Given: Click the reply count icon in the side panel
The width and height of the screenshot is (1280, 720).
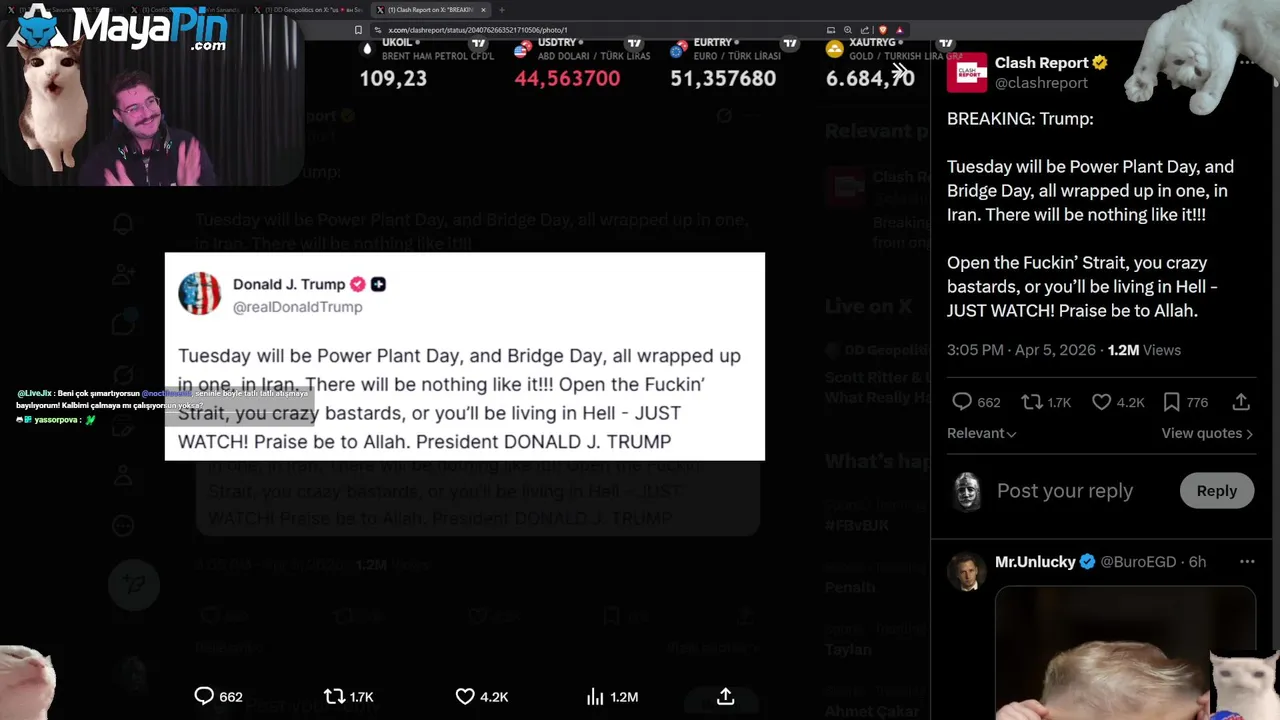Looking at the screenshot, I should (962, 402).
